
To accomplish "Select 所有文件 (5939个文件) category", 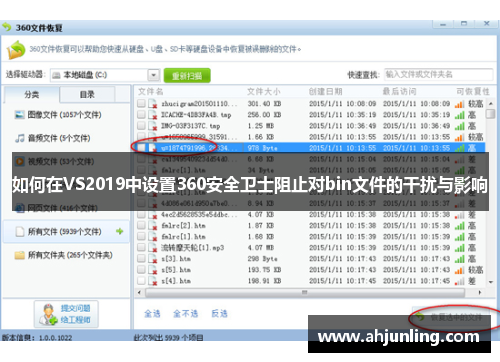I will 66,231.
